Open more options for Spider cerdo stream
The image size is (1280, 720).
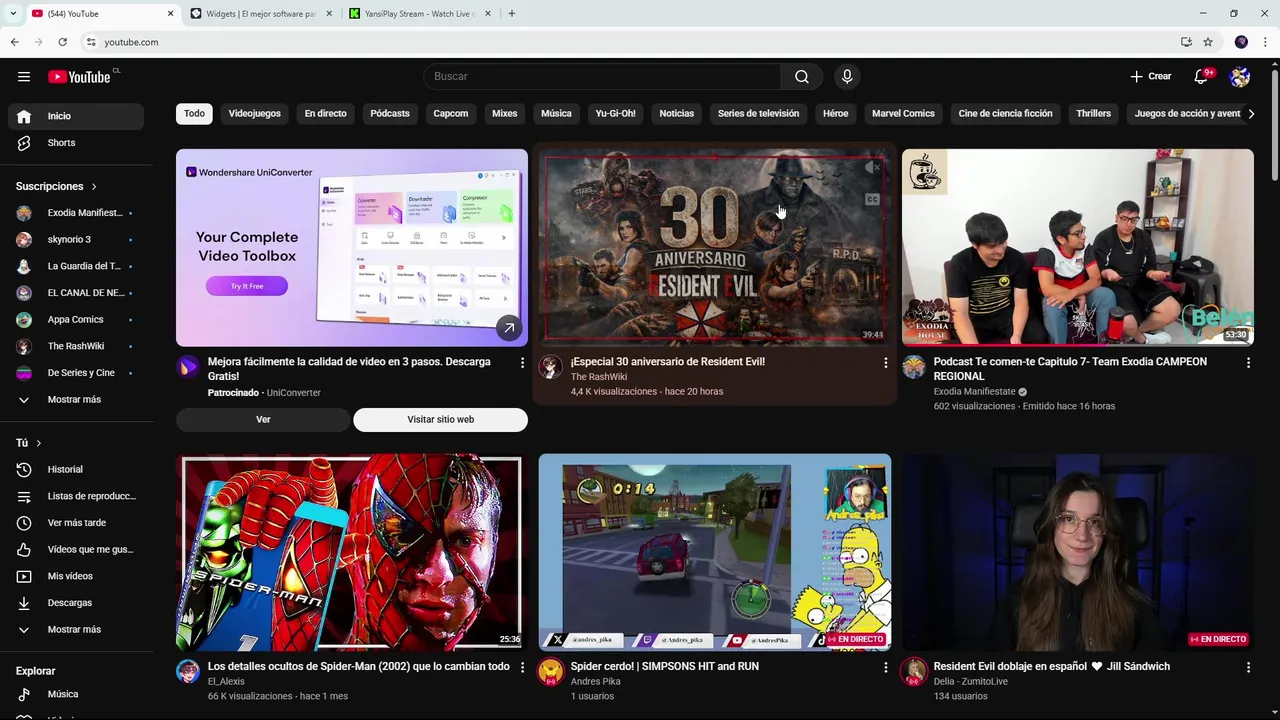pyautogui.click(x=885, y=667)
